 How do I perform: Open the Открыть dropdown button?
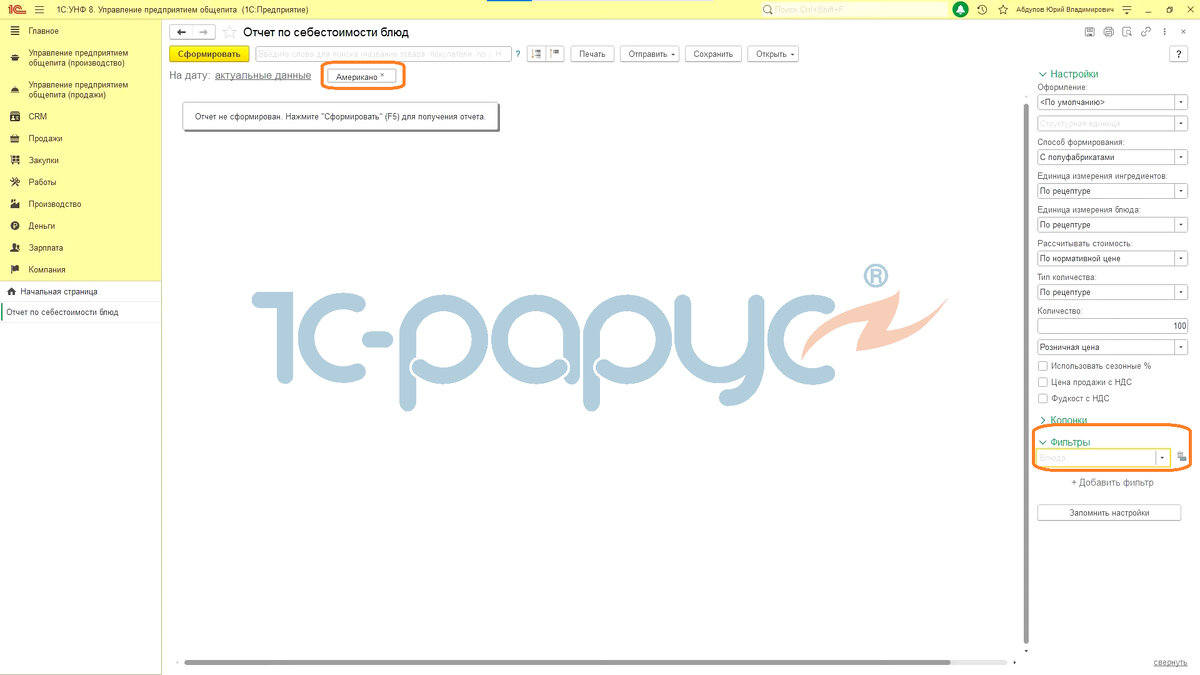pyautogui.click(x=773, y=54)
